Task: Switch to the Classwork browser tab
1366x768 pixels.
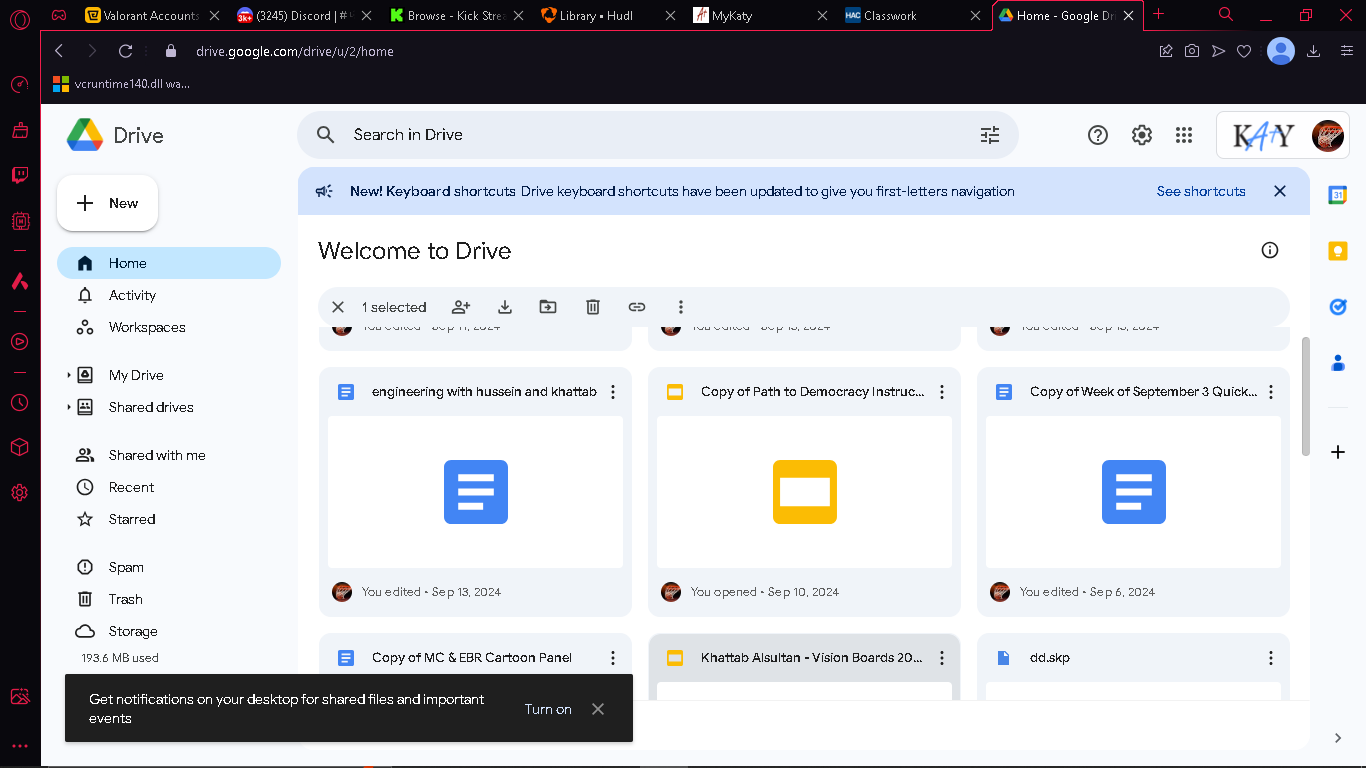Action: click(910, 16)
